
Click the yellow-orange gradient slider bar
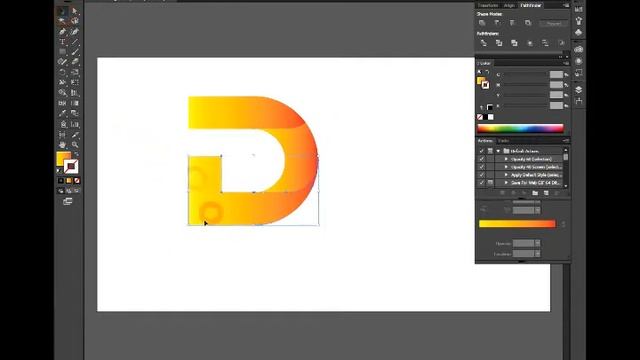(x=517, y=224)
